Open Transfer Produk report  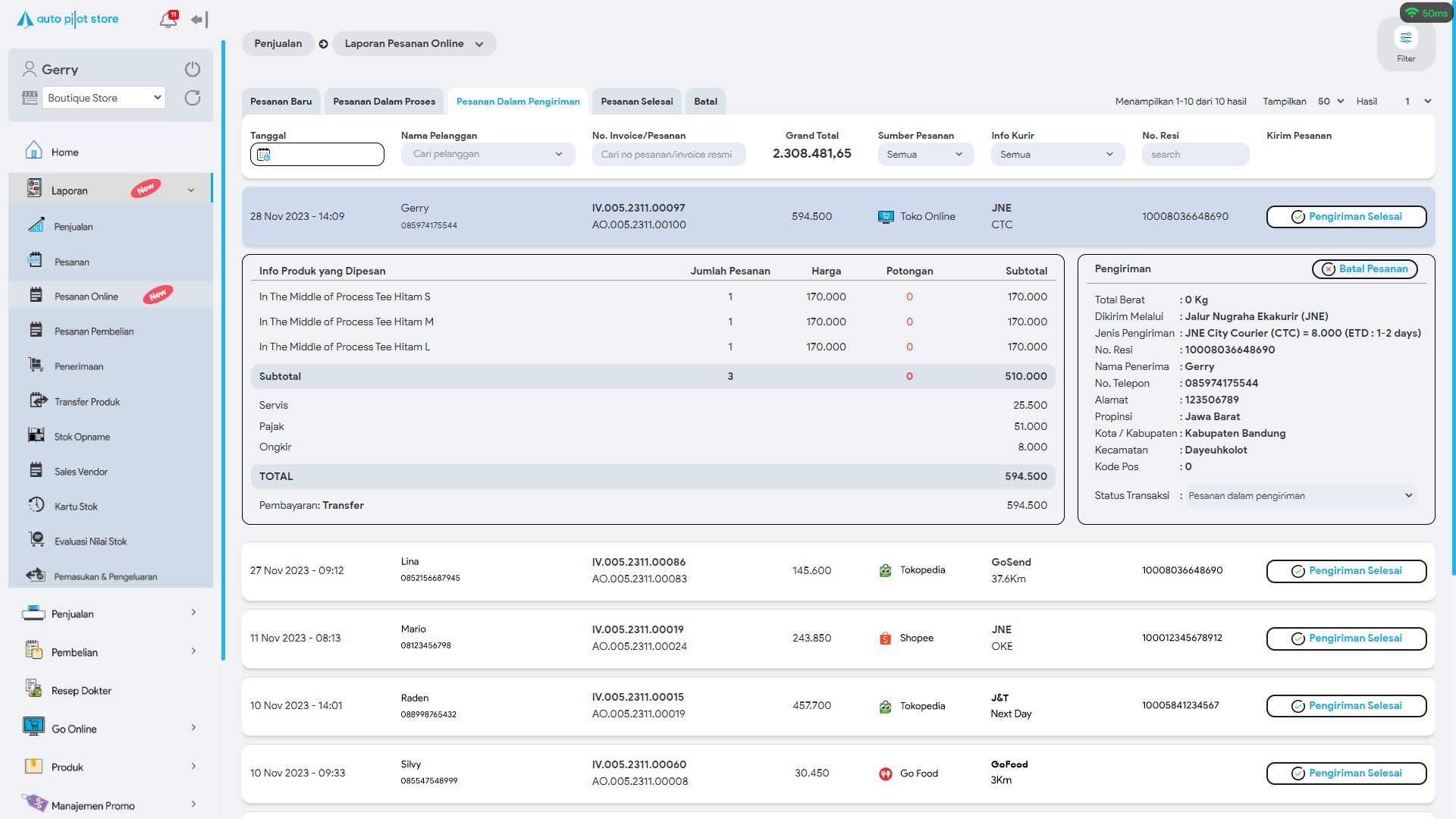coord(86,402)
